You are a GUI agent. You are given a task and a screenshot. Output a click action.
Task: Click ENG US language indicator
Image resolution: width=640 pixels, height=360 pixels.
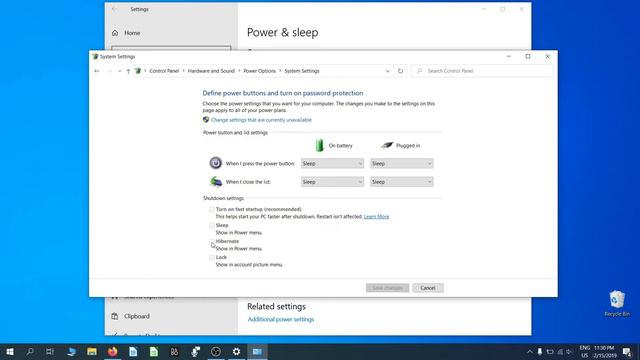[x=584, y=352]
